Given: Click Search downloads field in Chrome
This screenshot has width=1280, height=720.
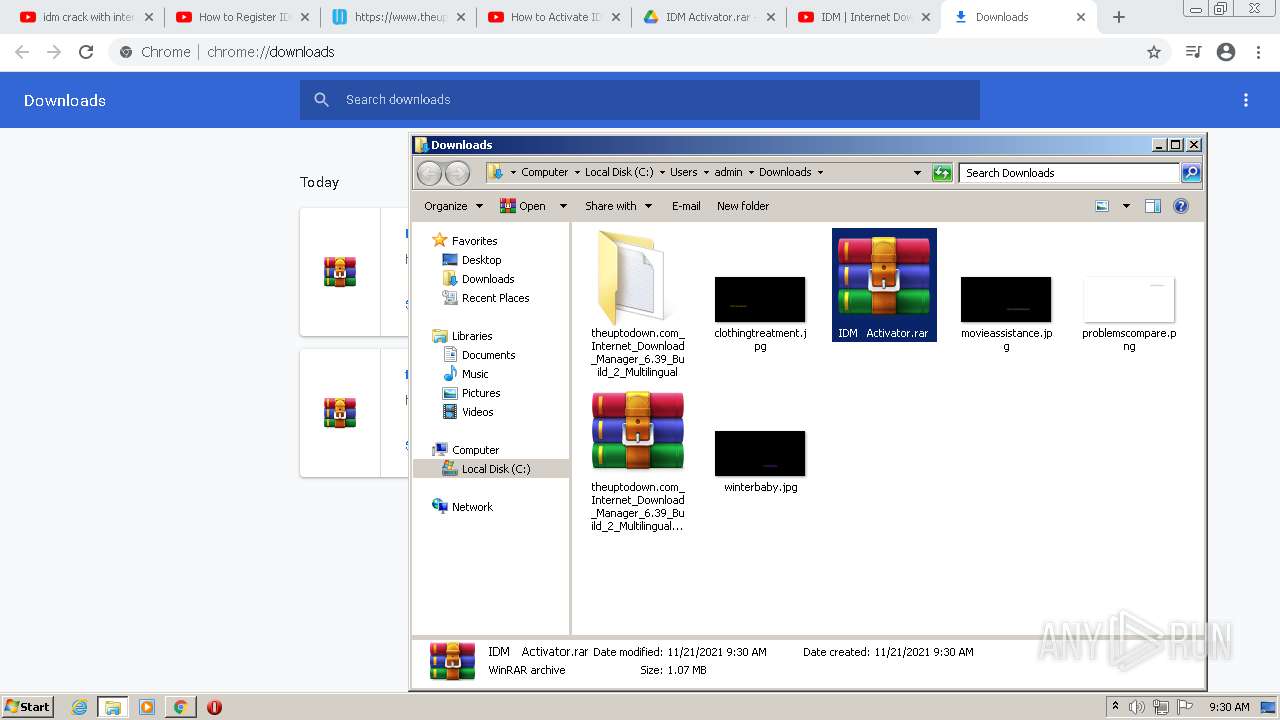Looking at the screenshot, I should pyautogui.click(x=640, y=100).
